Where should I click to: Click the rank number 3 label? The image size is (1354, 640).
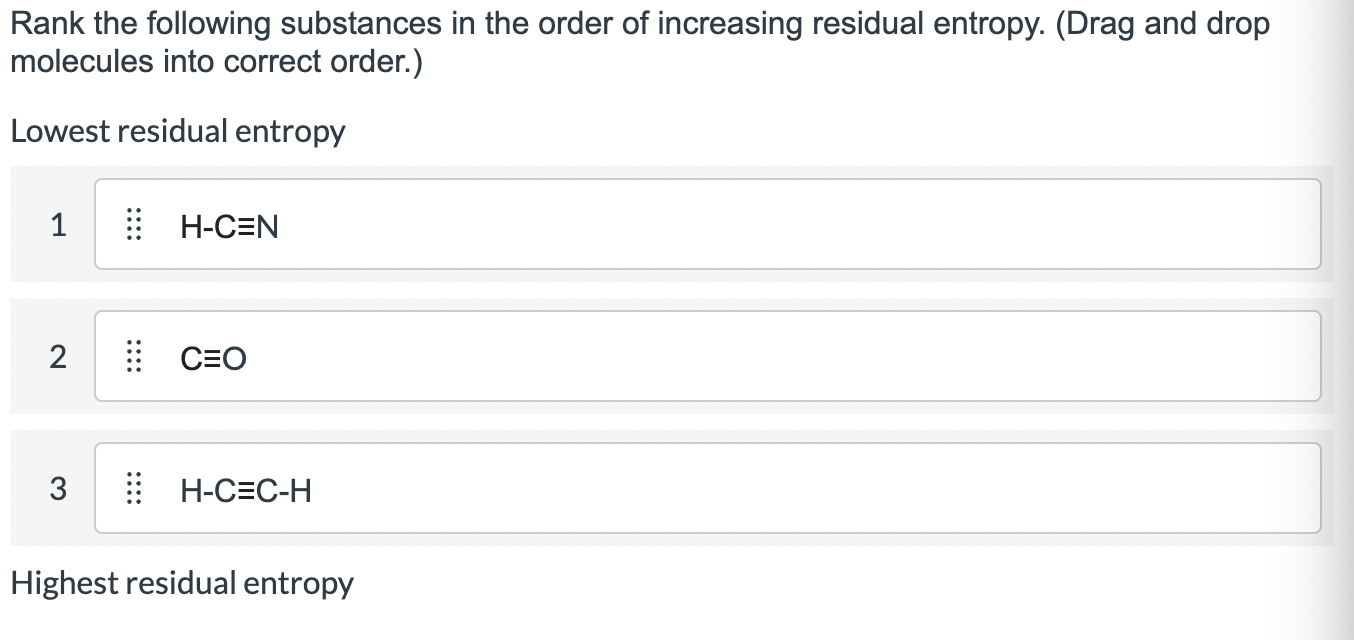[57, 490]
